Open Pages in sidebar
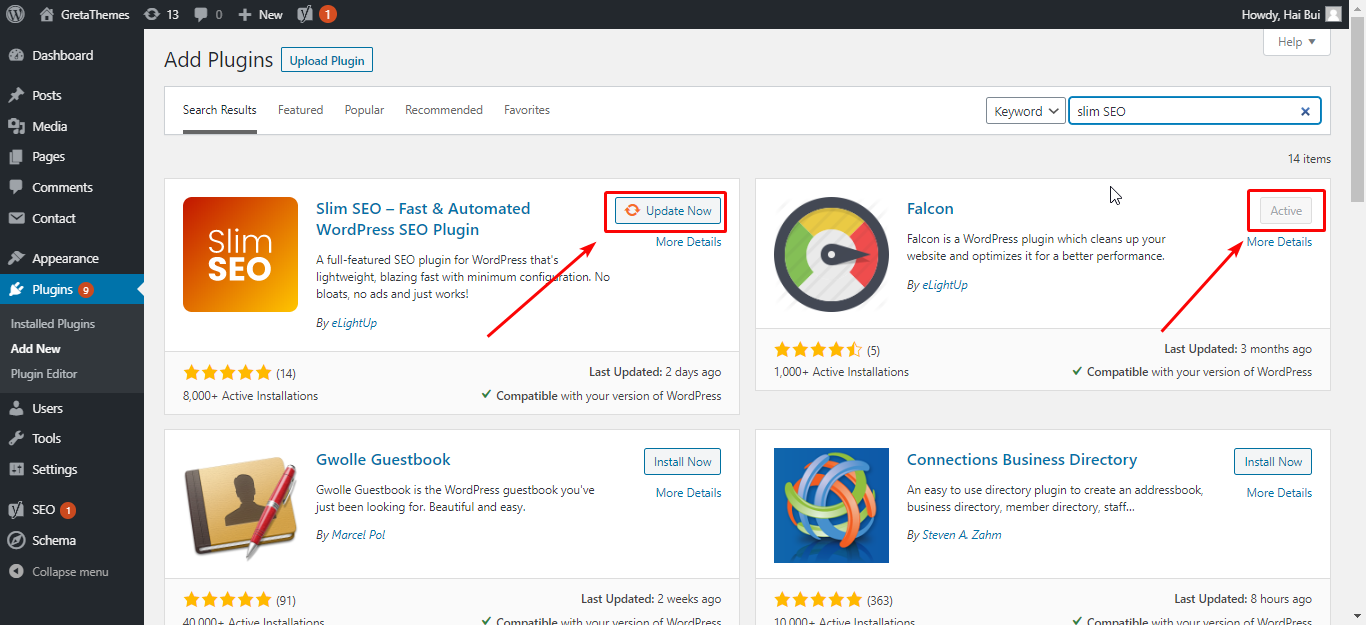 point(72,156)
